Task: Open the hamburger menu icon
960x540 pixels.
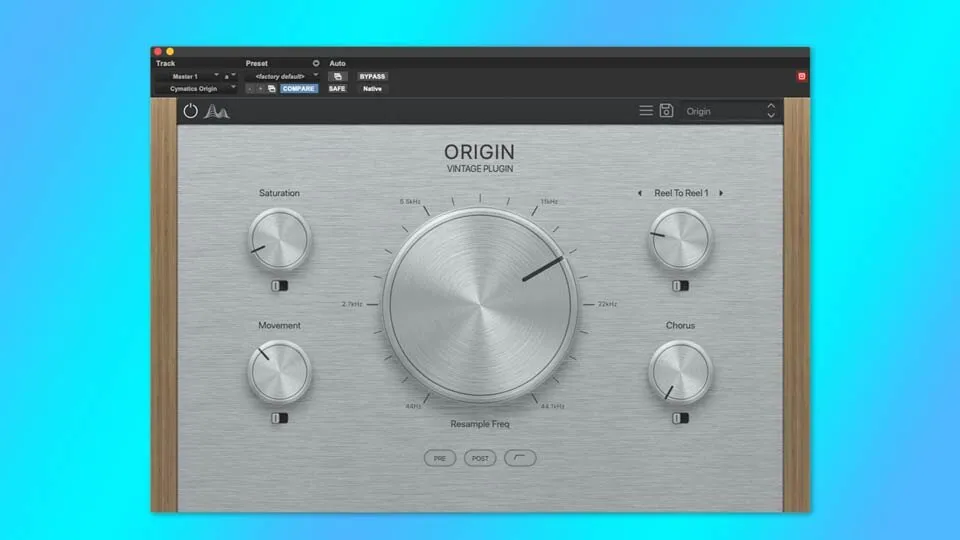Action: point(646,111)
